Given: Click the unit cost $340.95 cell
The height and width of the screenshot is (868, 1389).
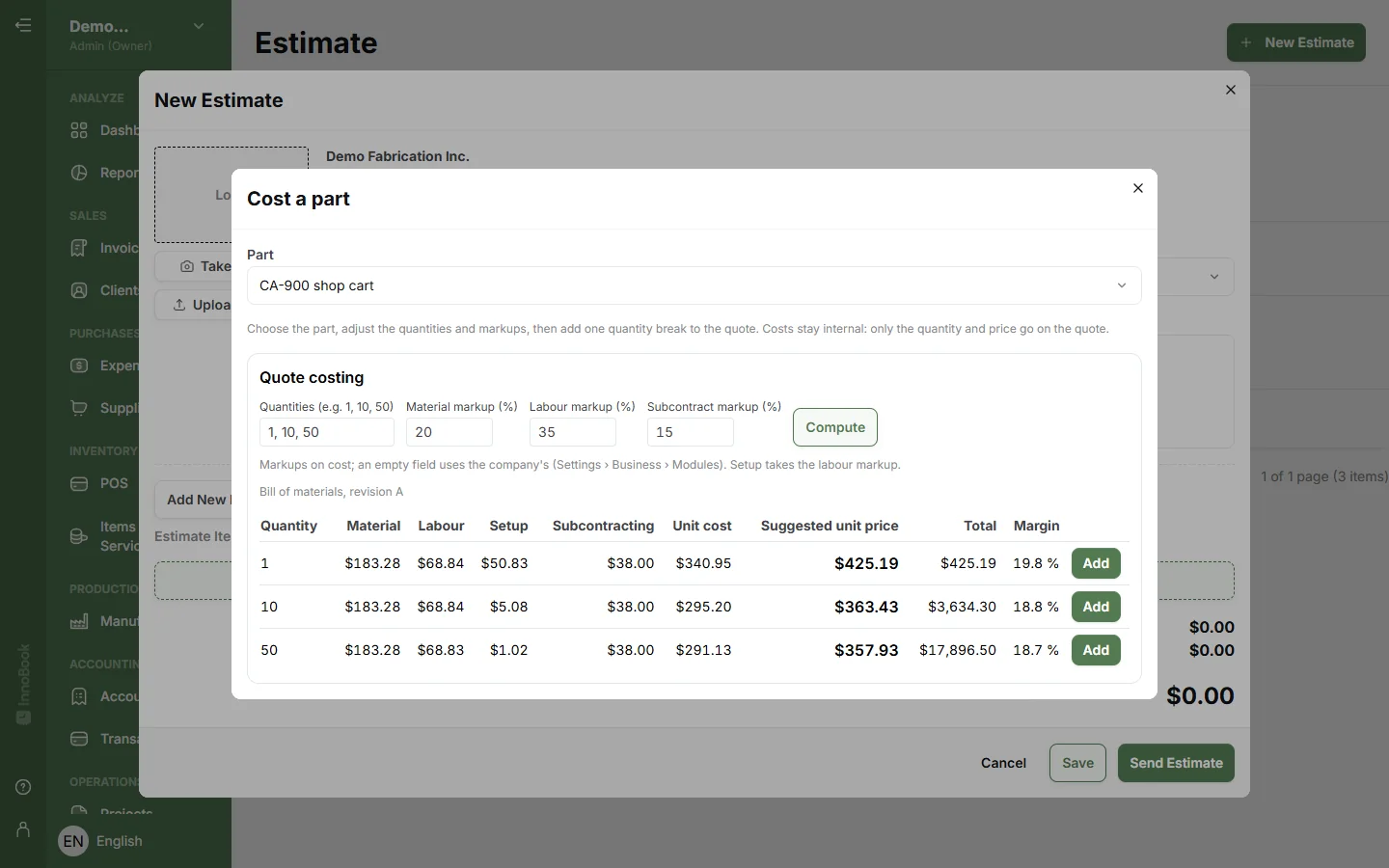Looking at the screenshot, I should (x=703, y=563).
